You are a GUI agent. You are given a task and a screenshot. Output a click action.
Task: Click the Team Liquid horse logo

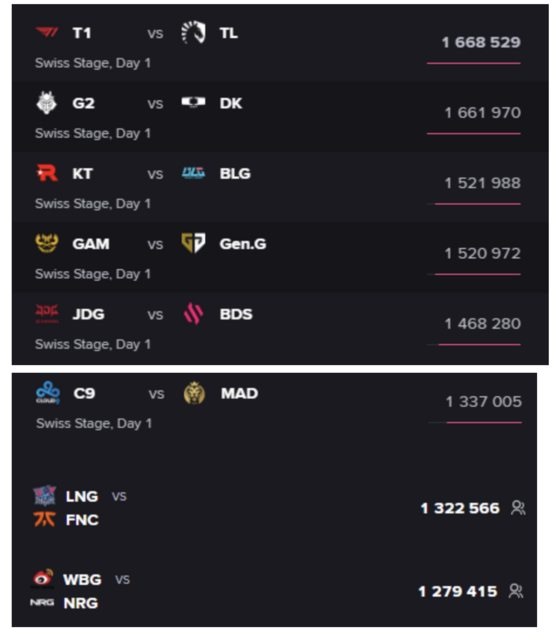pyautogui.click(x=193, y=32)
